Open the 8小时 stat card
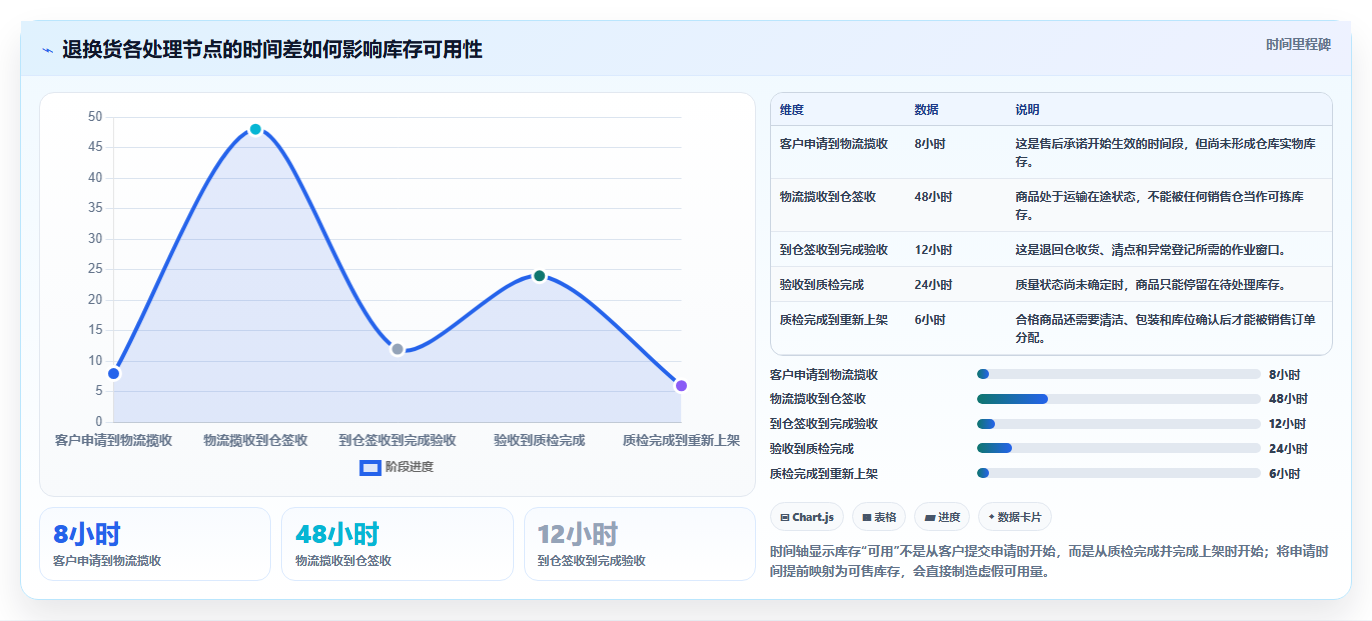1372x621 pixels. tap(155, 544)
